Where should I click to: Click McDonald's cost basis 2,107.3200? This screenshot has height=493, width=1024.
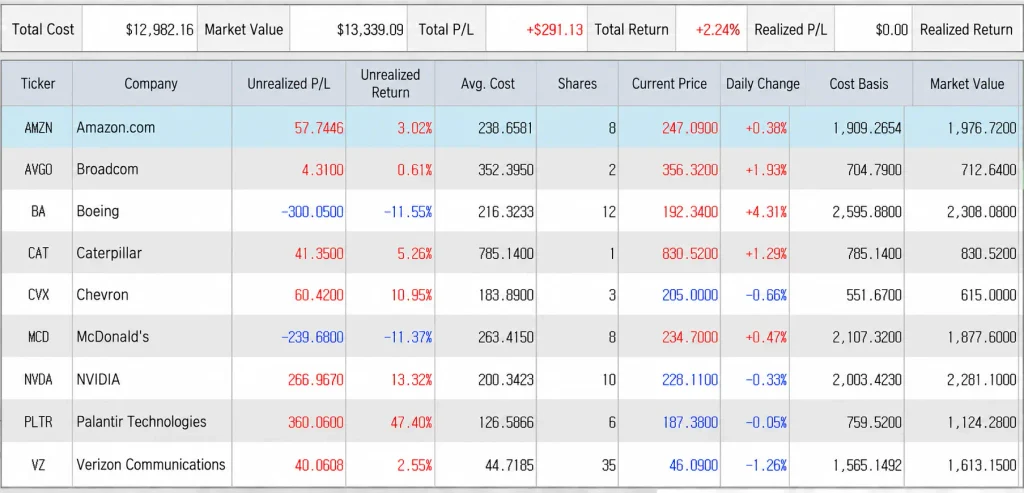coord(867,337)
